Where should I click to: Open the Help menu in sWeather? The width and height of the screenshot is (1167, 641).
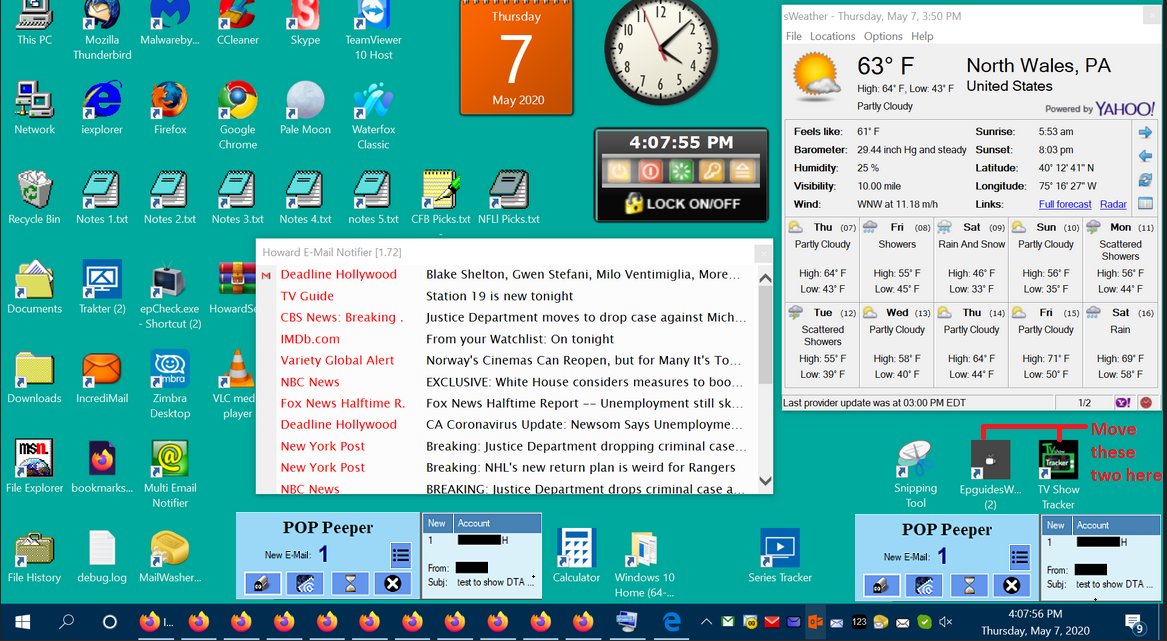click(x=921, y=36)
